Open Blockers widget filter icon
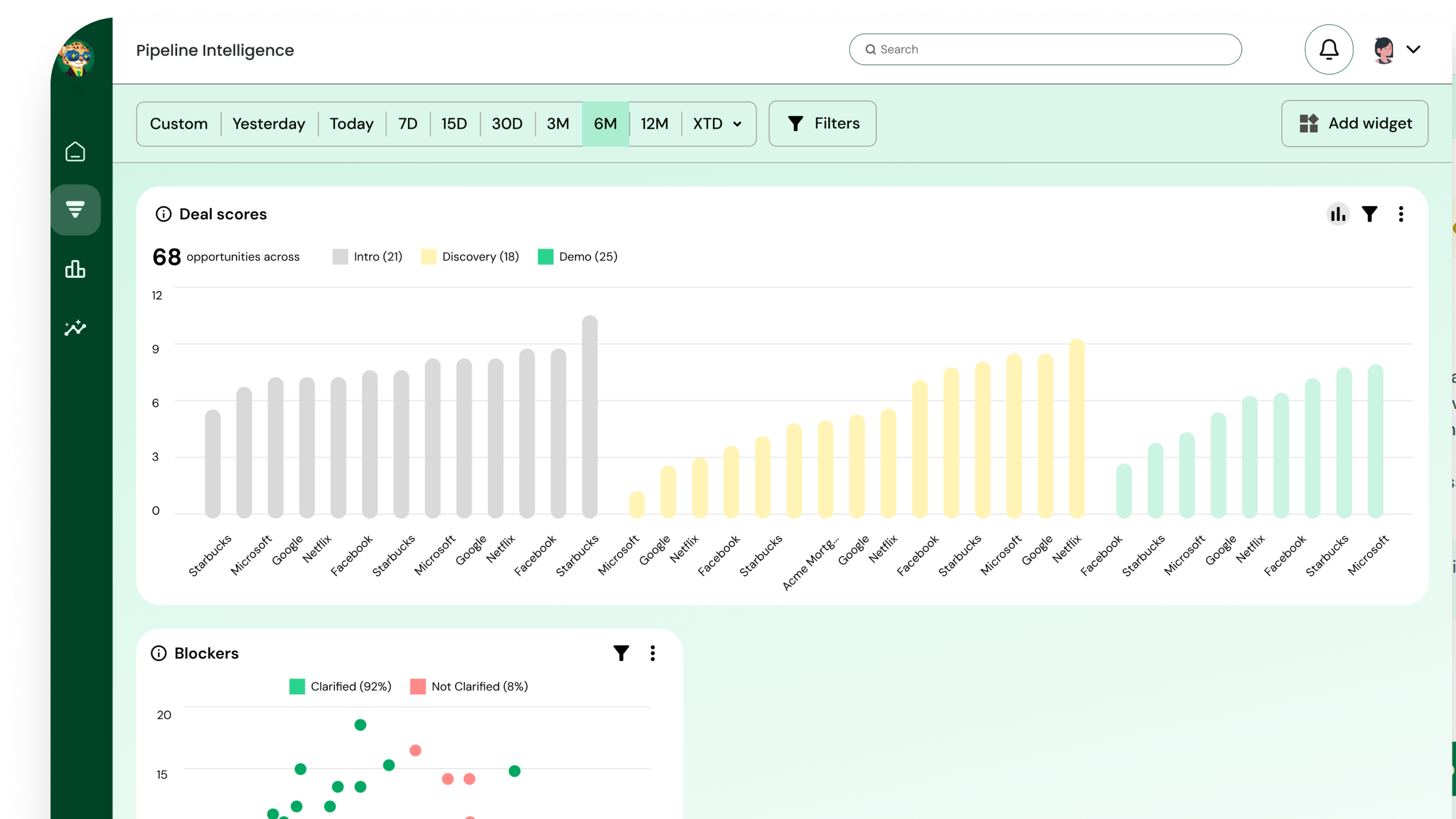The width and height of the screenshot is (1456, 819). pos(621,653)
